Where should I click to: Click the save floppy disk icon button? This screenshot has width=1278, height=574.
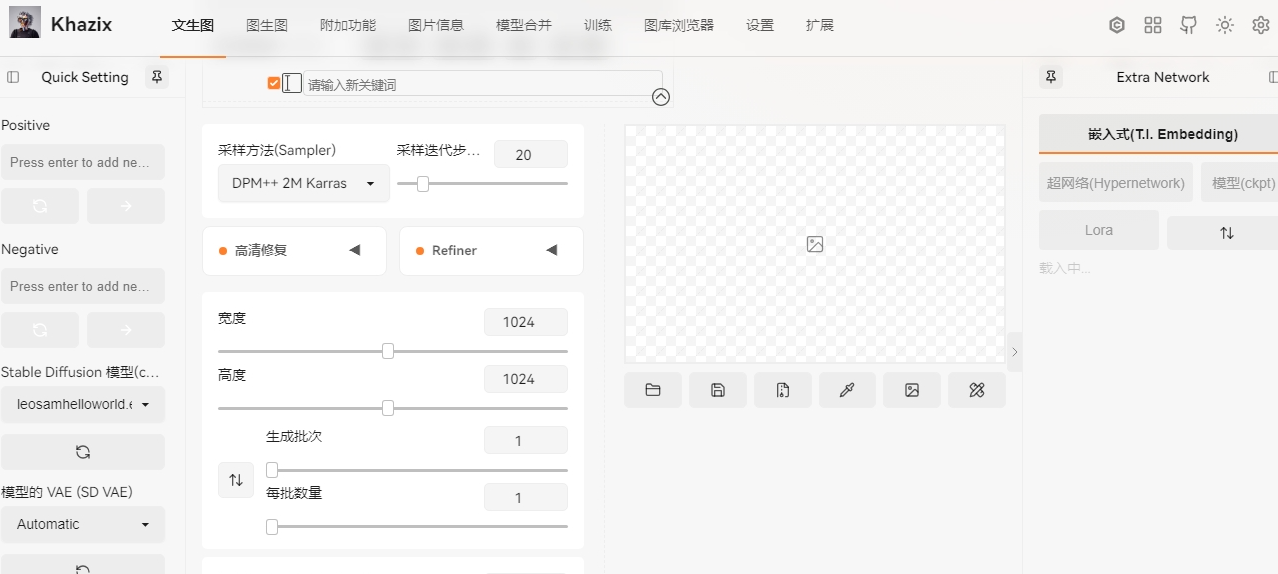coord(718,390)
